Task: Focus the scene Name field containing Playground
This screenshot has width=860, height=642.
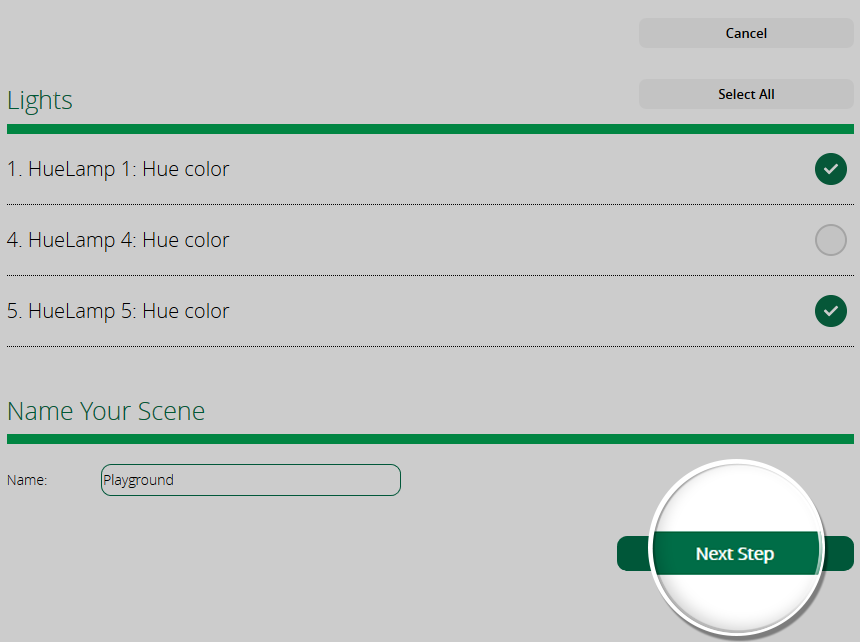Action: pos(250,480)
